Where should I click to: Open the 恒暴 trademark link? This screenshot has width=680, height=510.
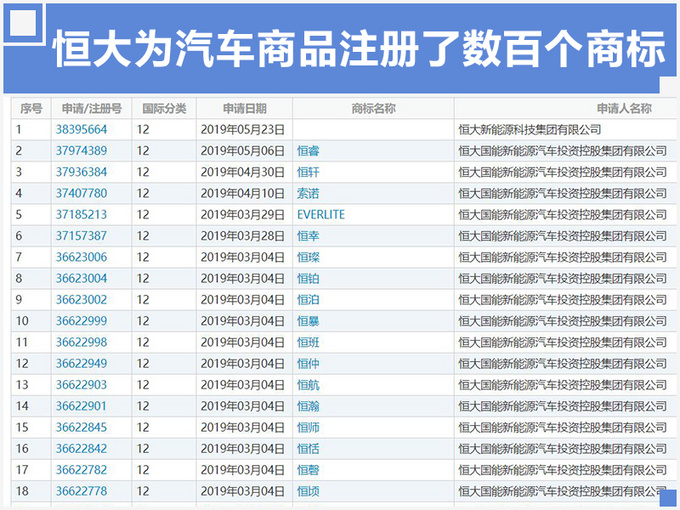pos(308,320)
